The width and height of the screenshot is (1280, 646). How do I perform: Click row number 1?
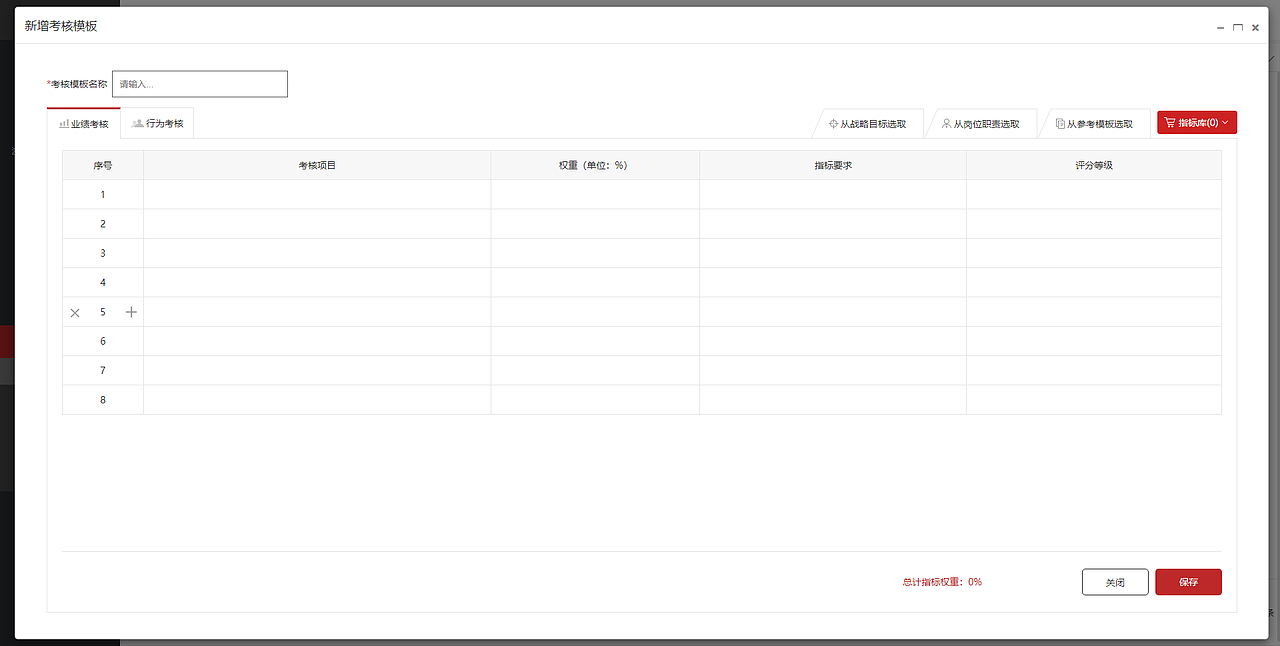[103, 195]
